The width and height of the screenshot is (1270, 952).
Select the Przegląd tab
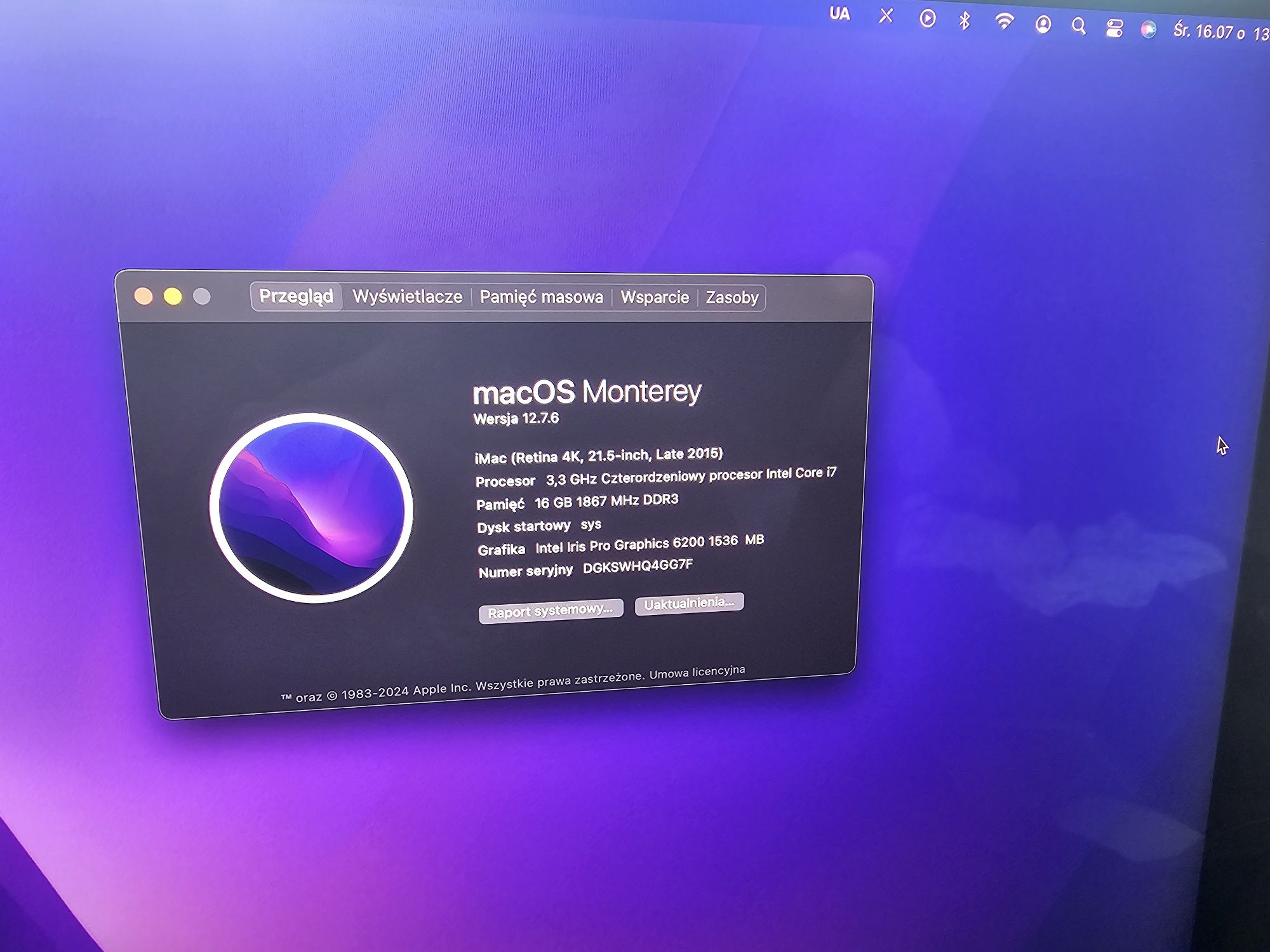coord(297,296)
